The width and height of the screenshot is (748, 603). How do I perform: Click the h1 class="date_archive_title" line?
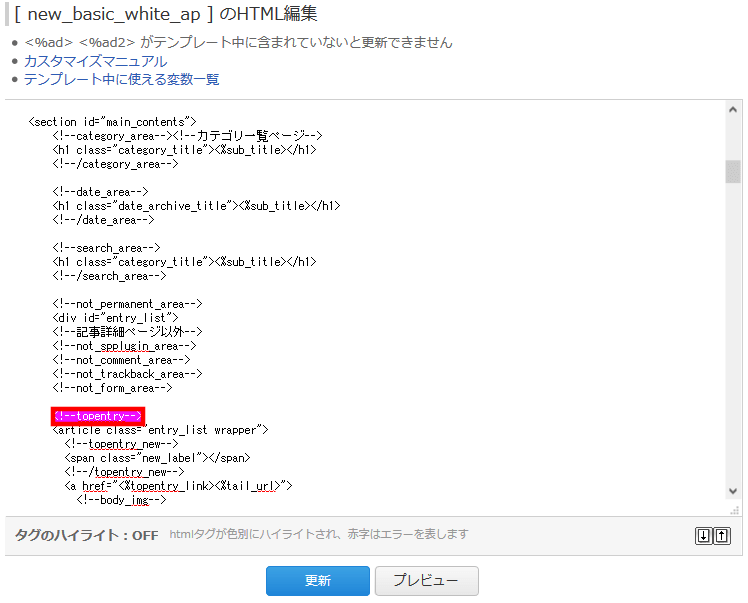coord(196,206)
